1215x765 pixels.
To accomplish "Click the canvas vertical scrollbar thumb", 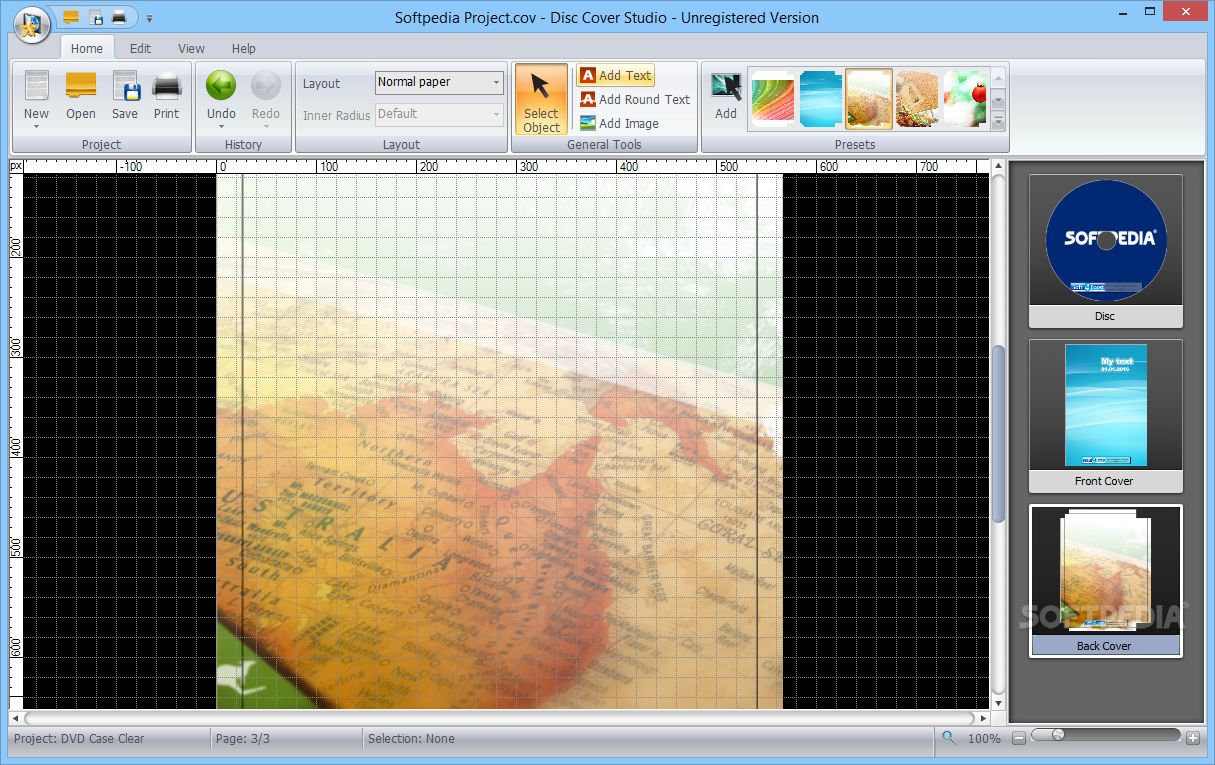I will coord(998,433).
